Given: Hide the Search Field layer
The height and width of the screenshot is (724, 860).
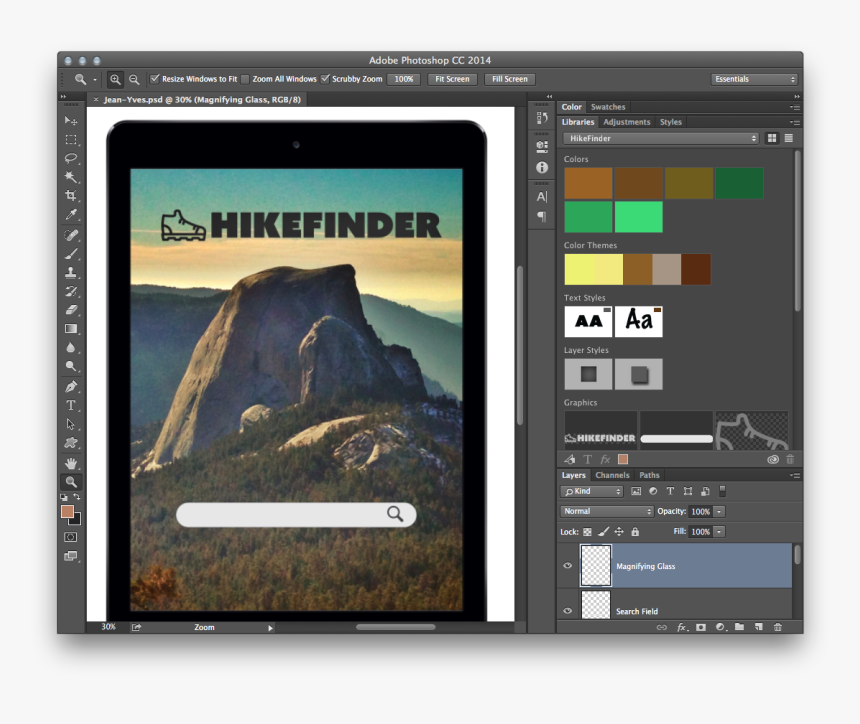Looking at the screenshot, I should [x=568, y=610].
